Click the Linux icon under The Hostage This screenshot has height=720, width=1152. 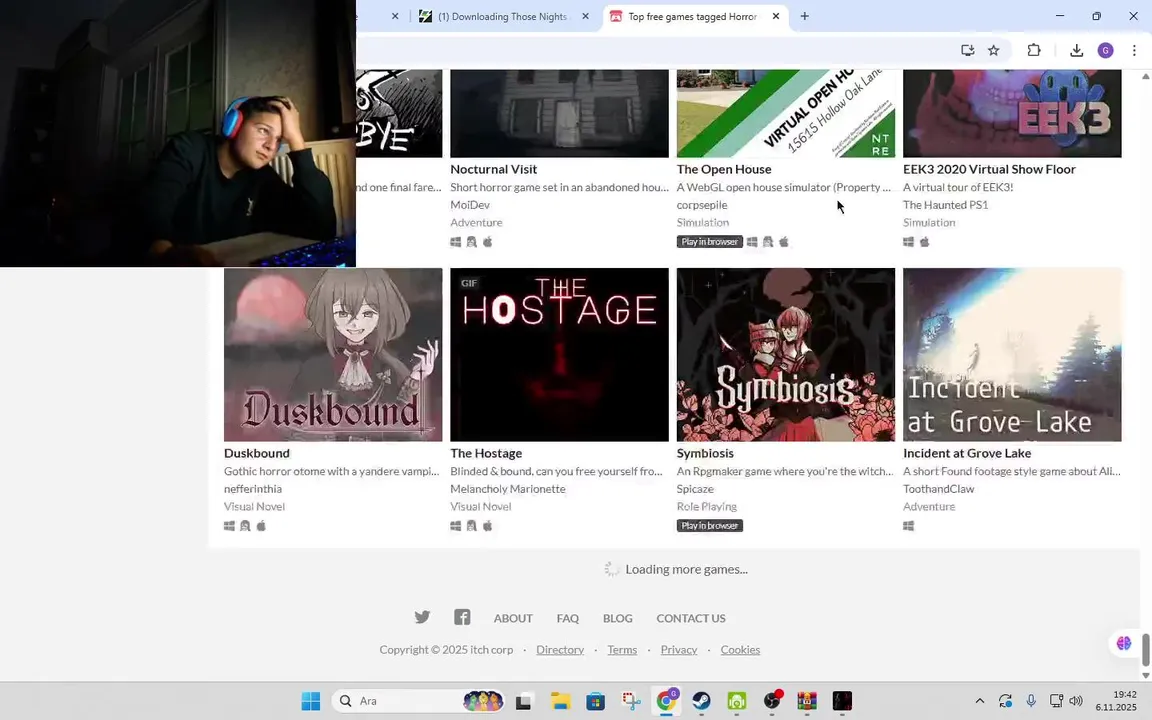point(472,525)
